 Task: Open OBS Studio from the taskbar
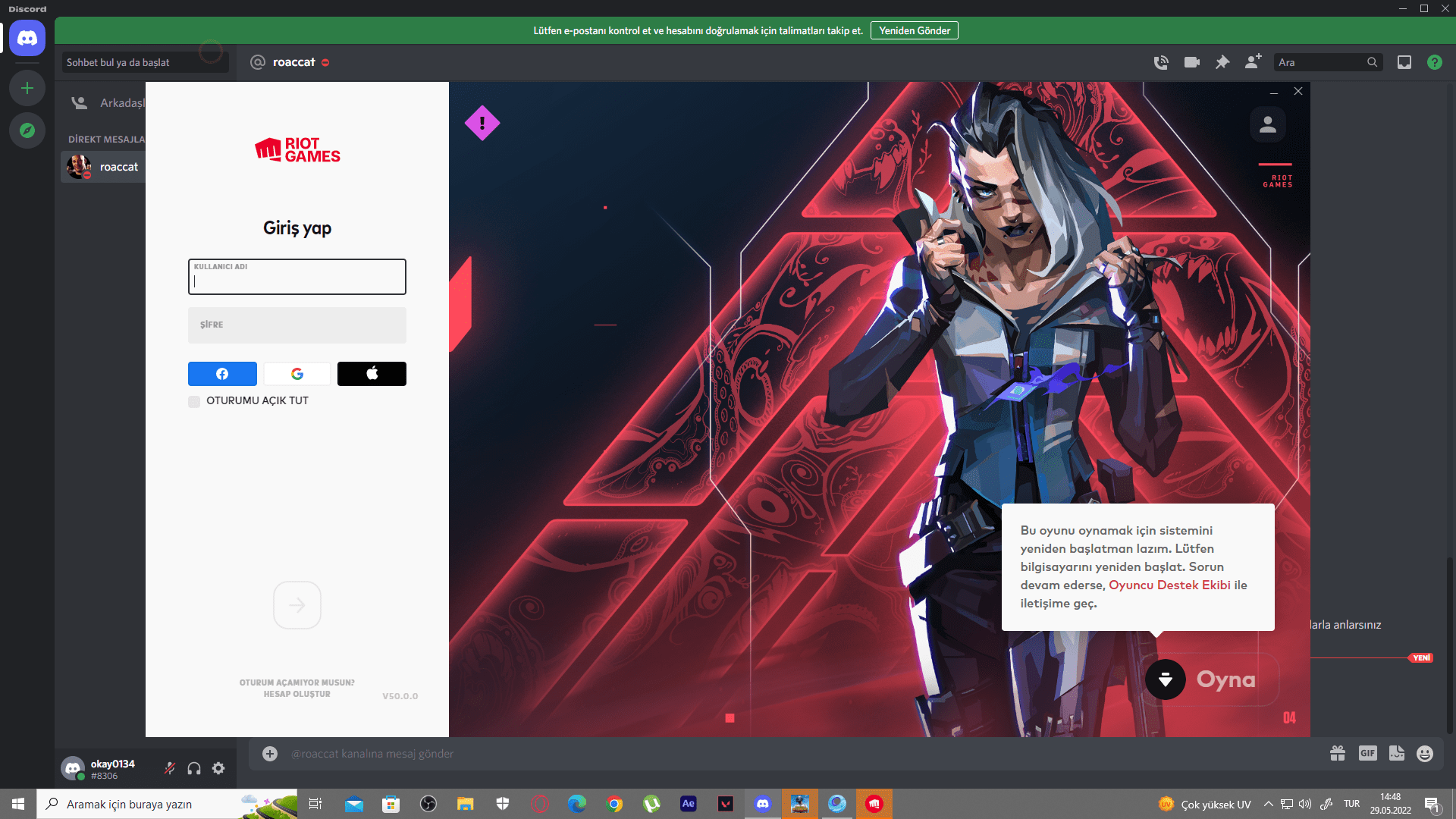(428, 804)
